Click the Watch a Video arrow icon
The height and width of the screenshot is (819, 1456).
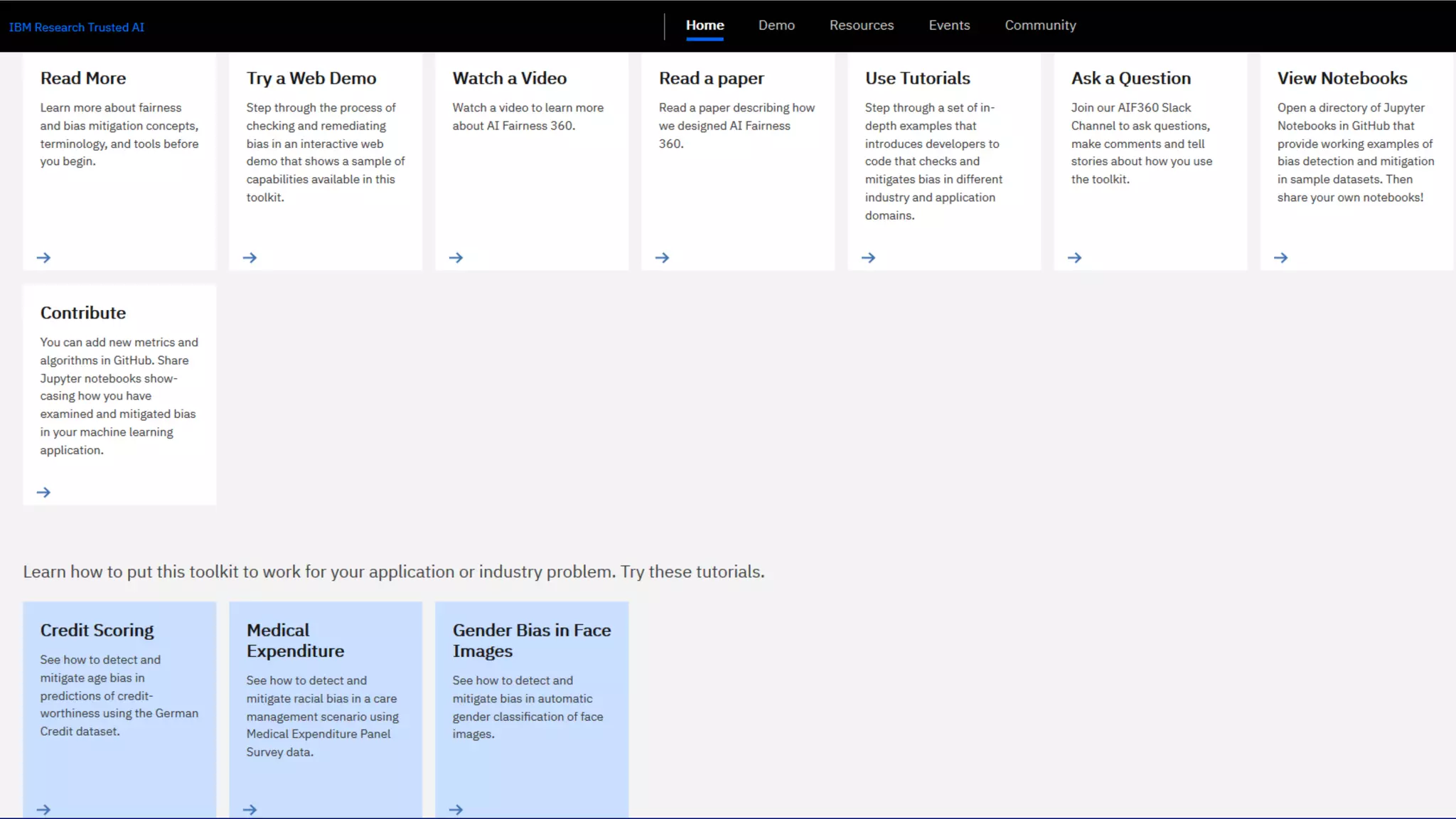pos(456,257)
